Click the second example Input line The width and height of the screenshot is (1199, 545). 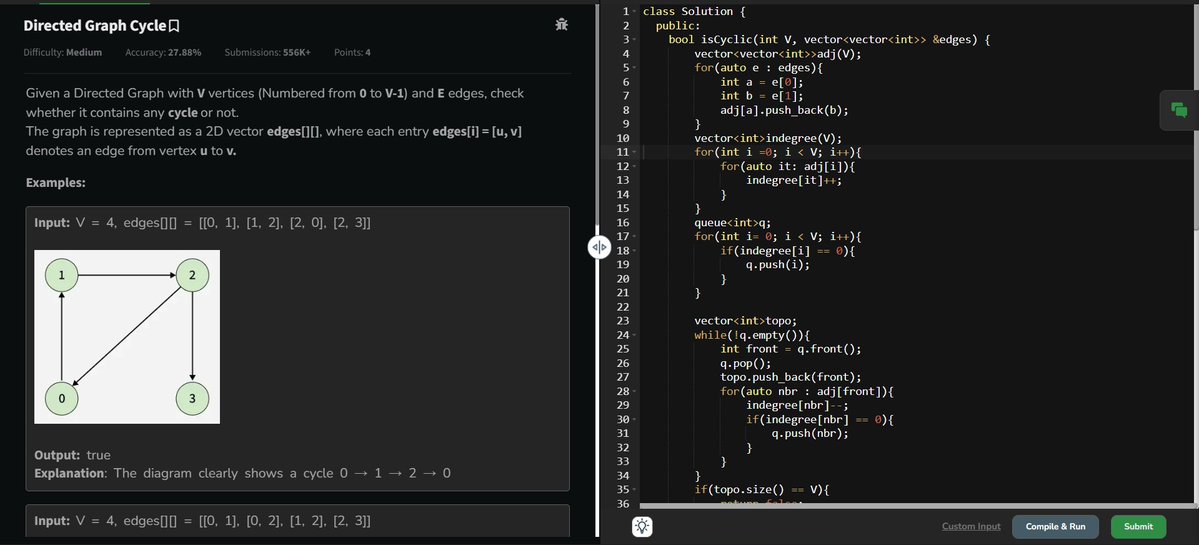[203, 521]
